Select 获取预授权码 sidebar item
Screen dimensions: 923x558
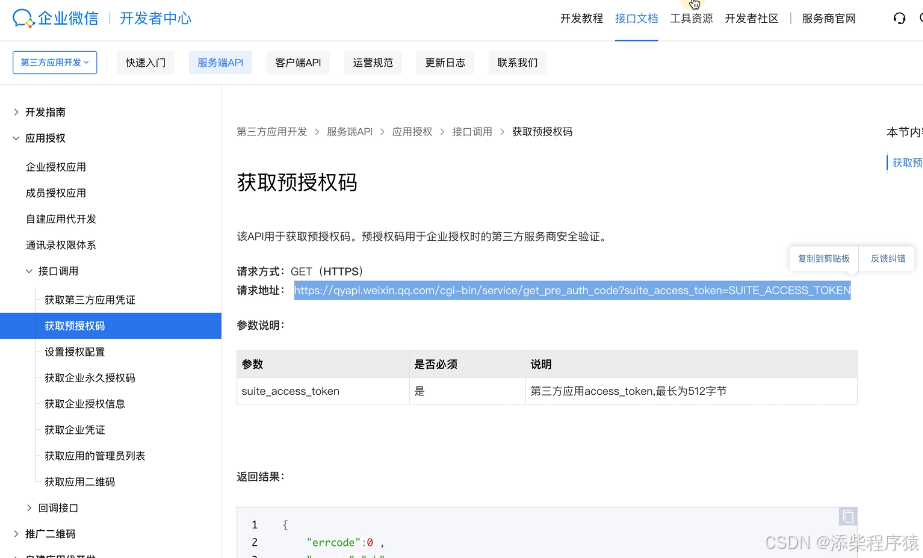tap(111, 326)
